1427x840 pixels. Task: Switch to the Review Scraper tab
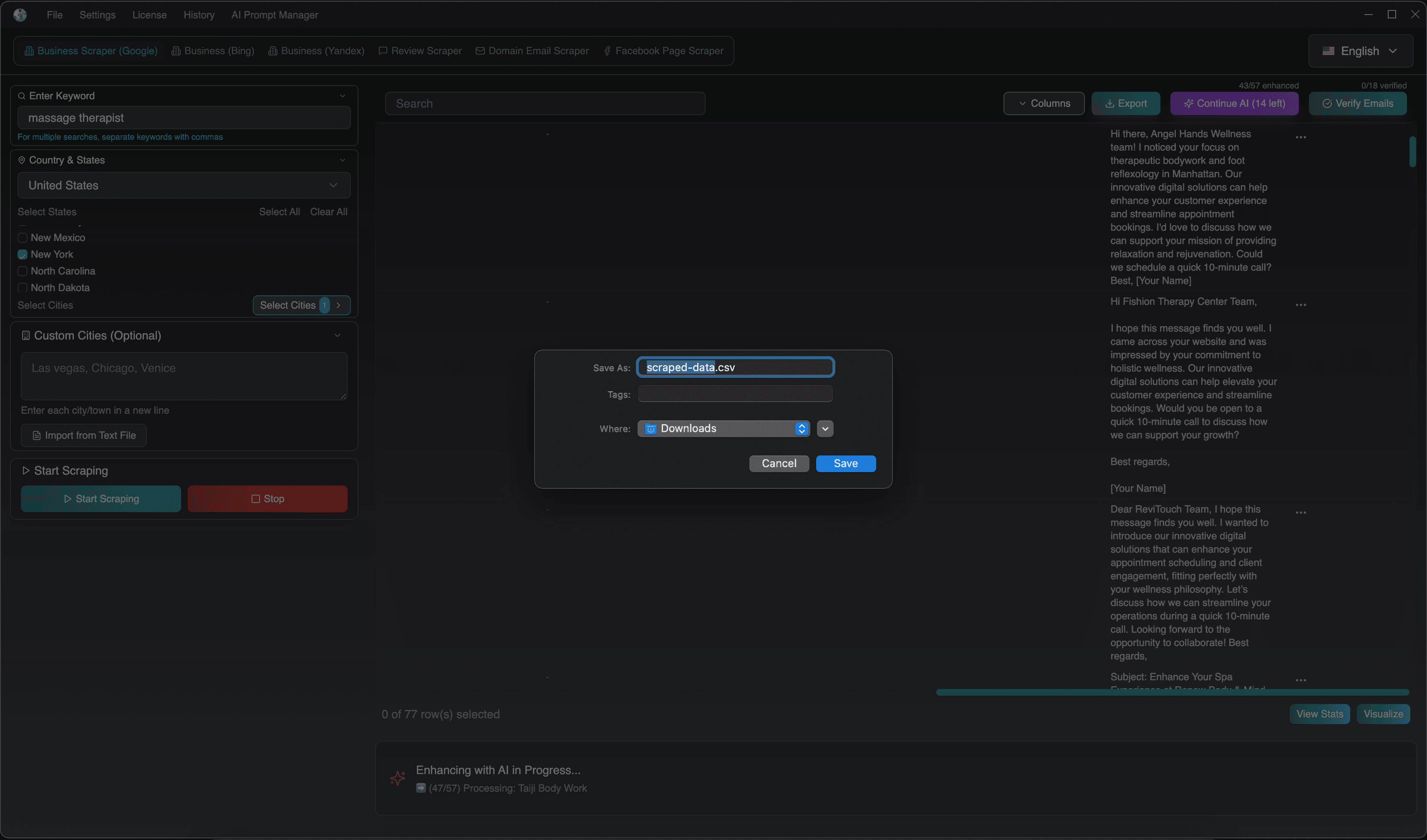(x=420, y=50)
